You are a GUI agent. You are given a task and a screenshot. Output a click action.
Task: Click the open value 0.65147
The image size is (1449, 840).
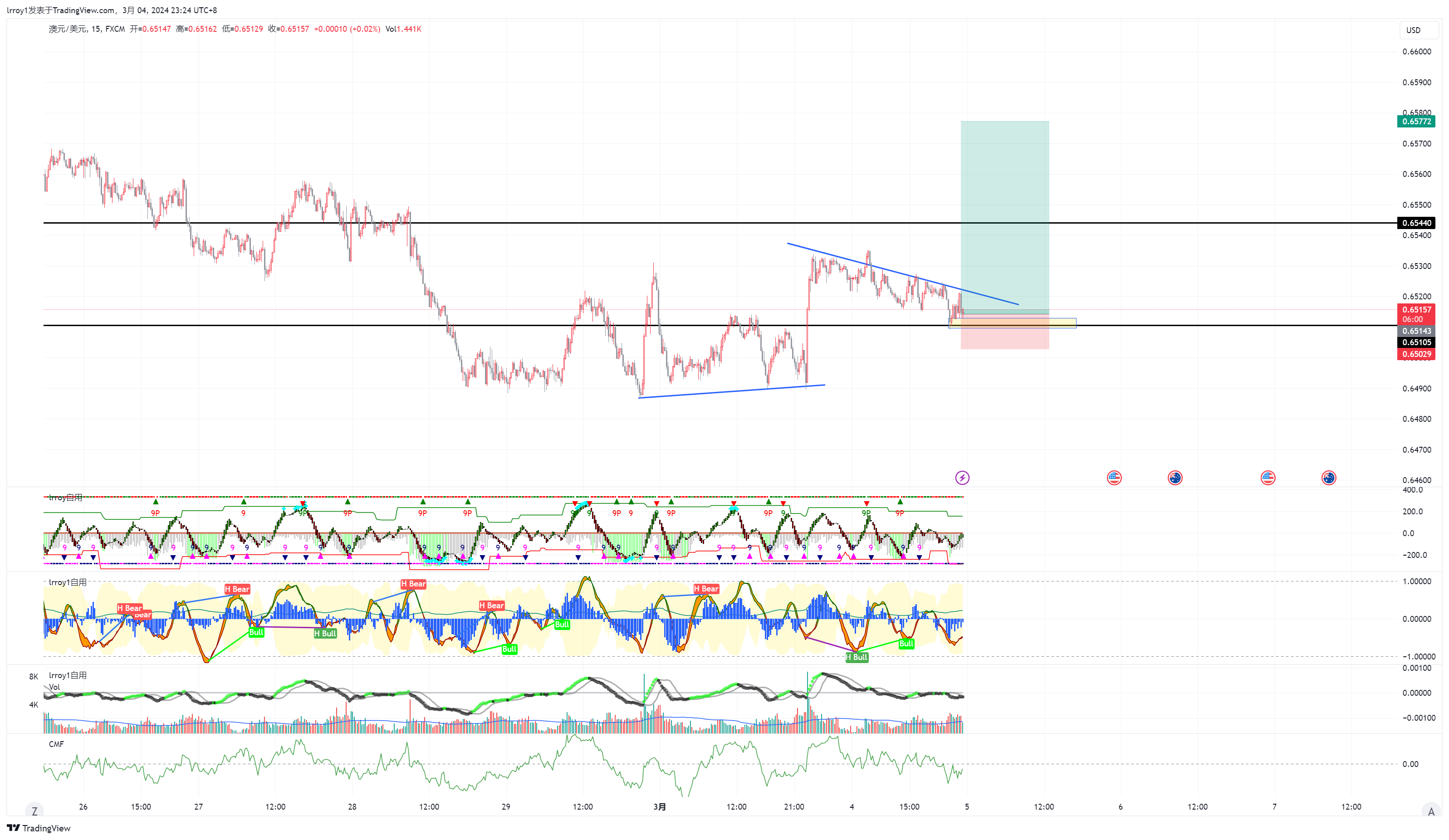157,29
